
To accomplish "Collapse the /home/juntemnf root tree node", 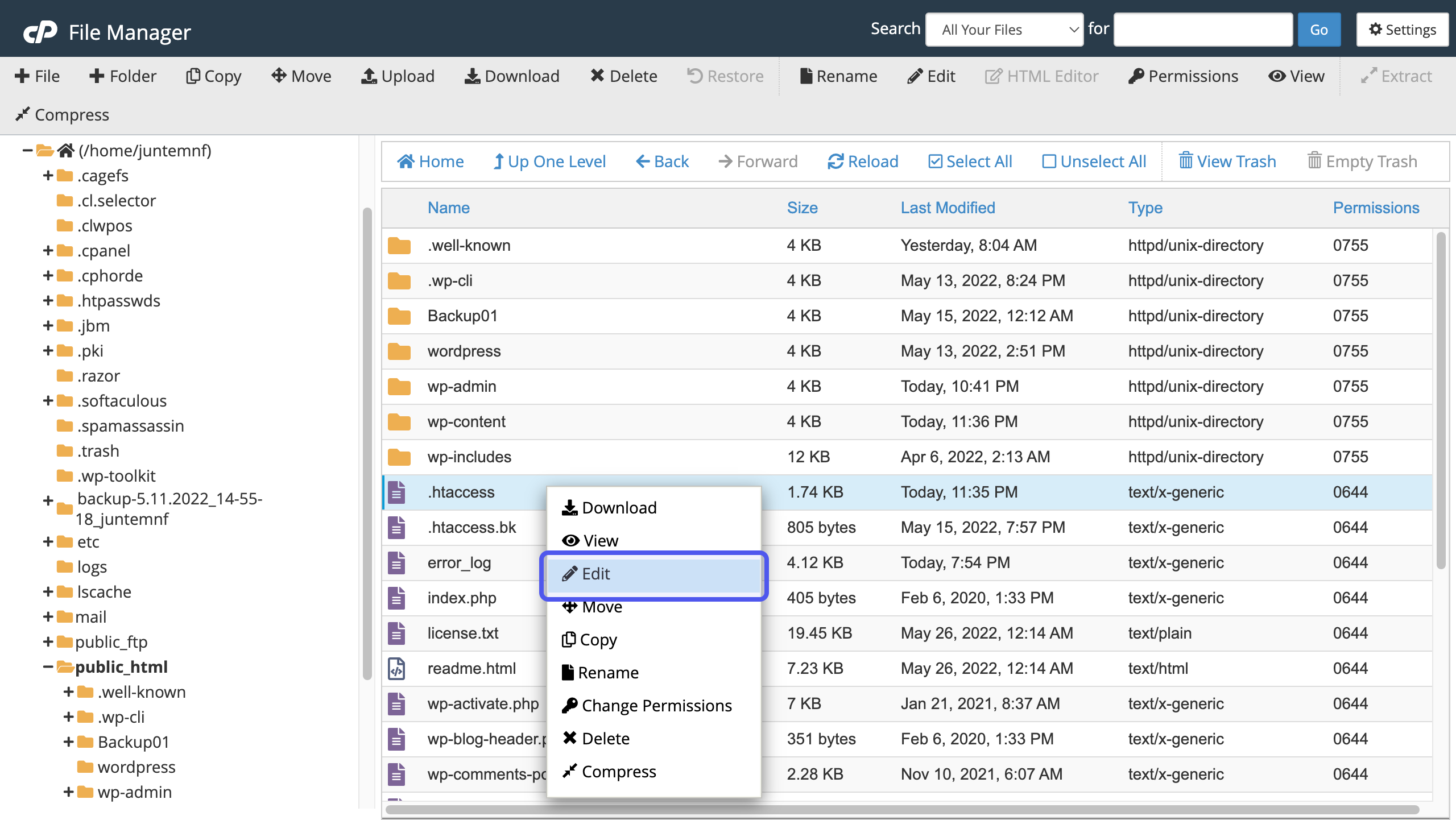I will [x=27, y=151].
